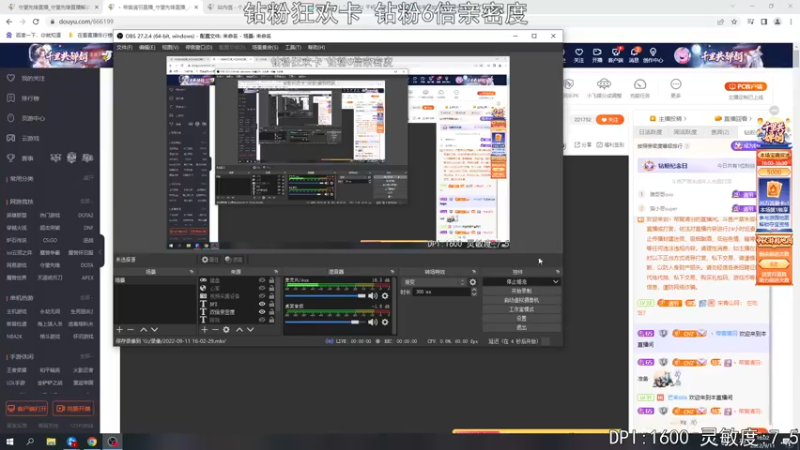The height and width of the screenshot is (450, 800).
Task: Open OBS 设置 button in controls
Action: point(521,318)
